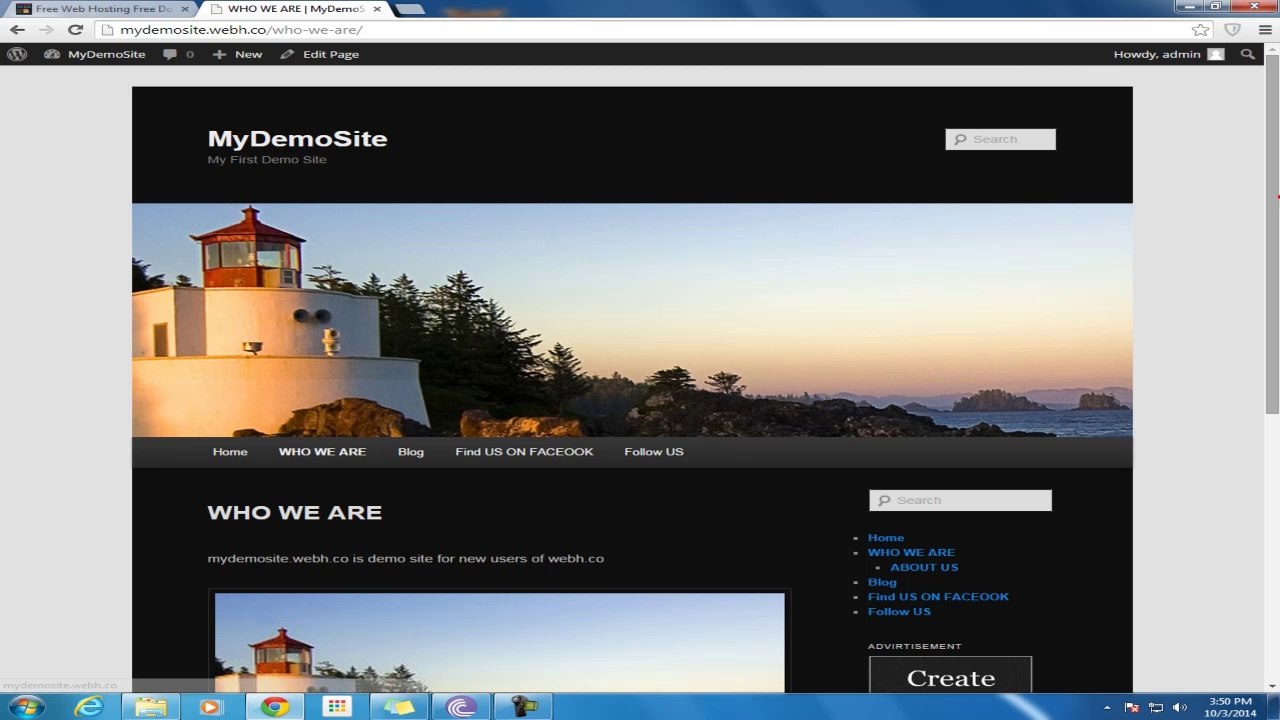
Task: Show hidden system tray icons
Action: click(x=1107, y=708)
